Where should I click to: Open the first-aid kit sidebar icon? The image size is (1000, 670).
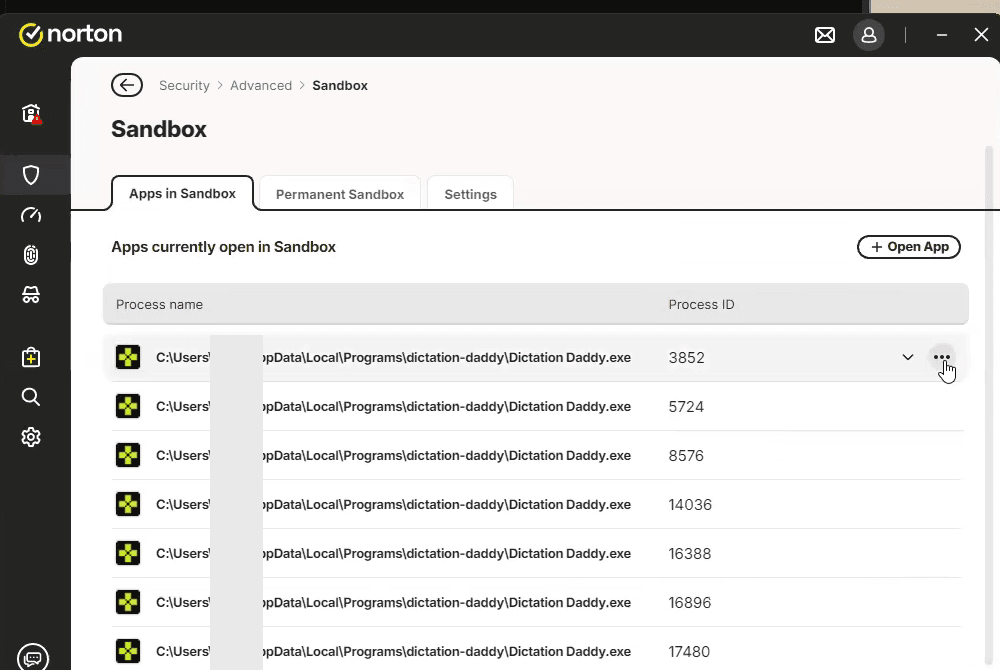tap(31, 357)
